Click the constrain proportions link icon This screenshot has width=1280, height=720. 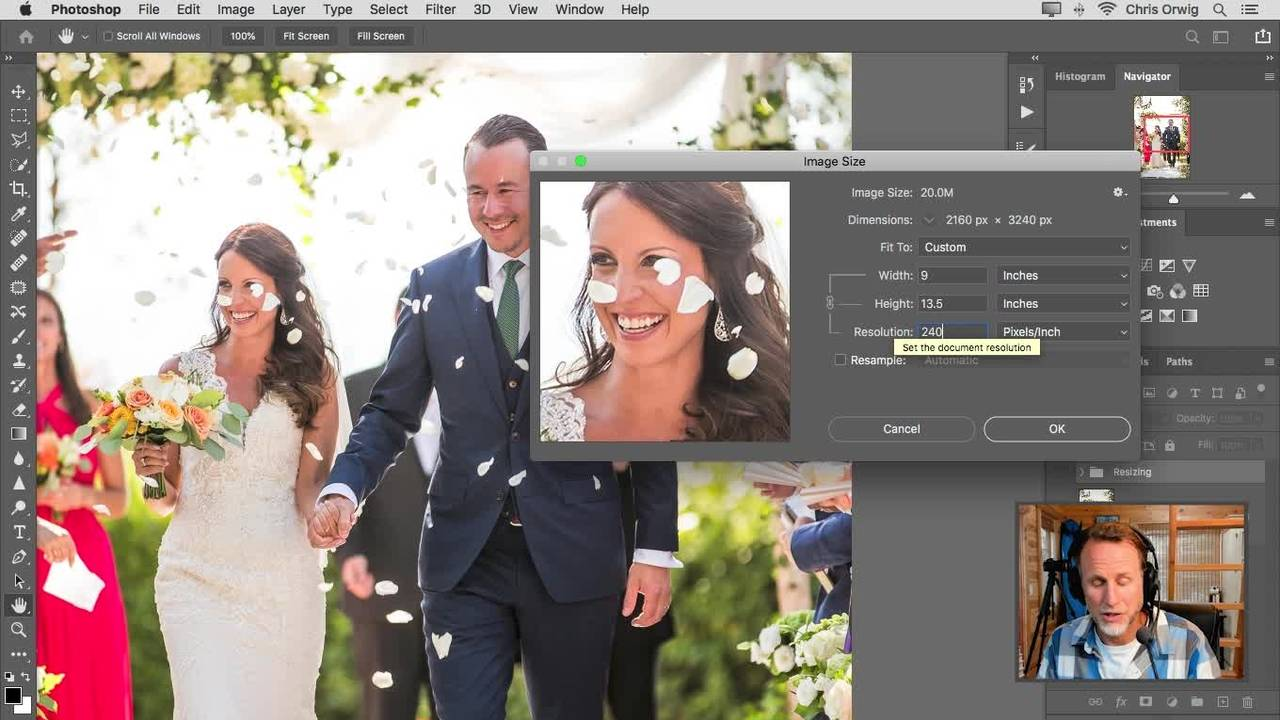[x=829, y=303]
